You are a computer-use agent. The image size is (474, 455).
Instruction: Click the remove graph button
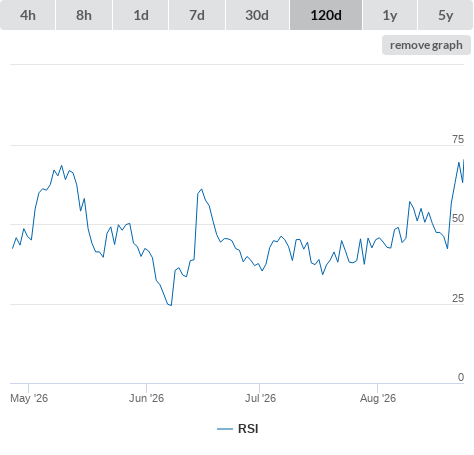coord(426,45)
